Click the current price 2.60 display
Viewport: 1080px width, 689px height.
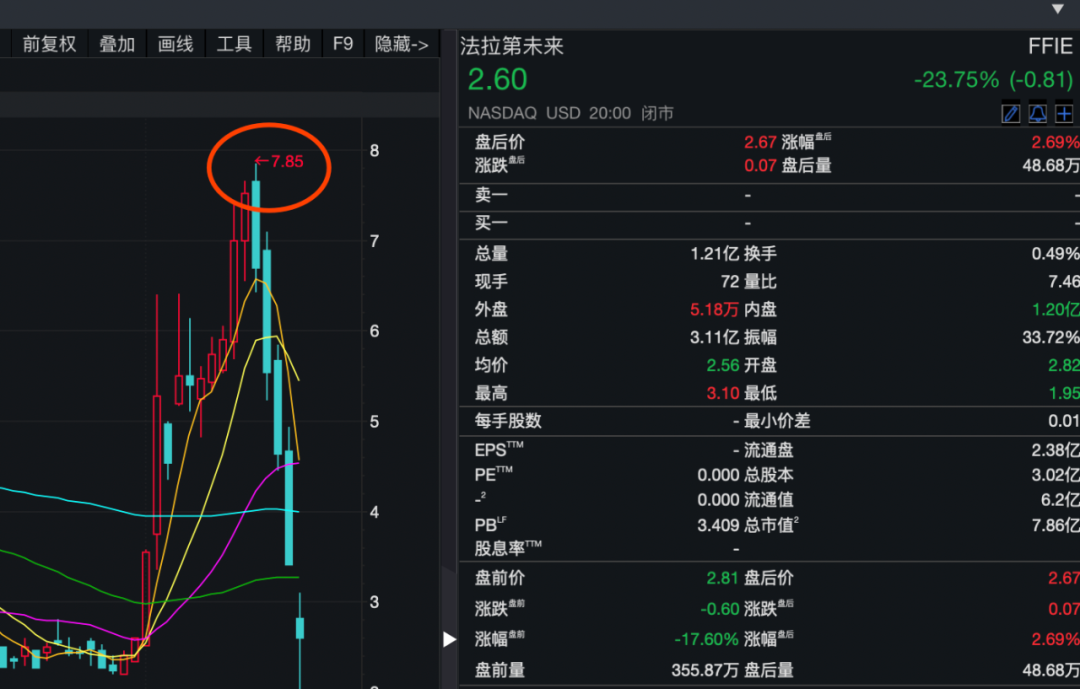click(x=497, y=80)
